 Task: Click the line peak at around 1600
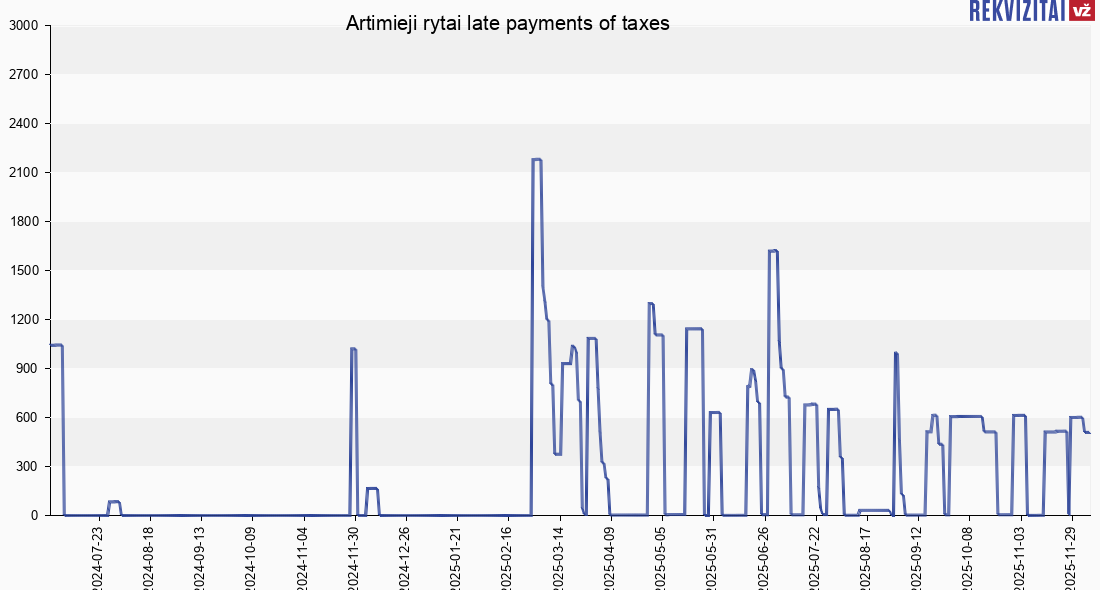pyautogui.click(x=773, y=251)
